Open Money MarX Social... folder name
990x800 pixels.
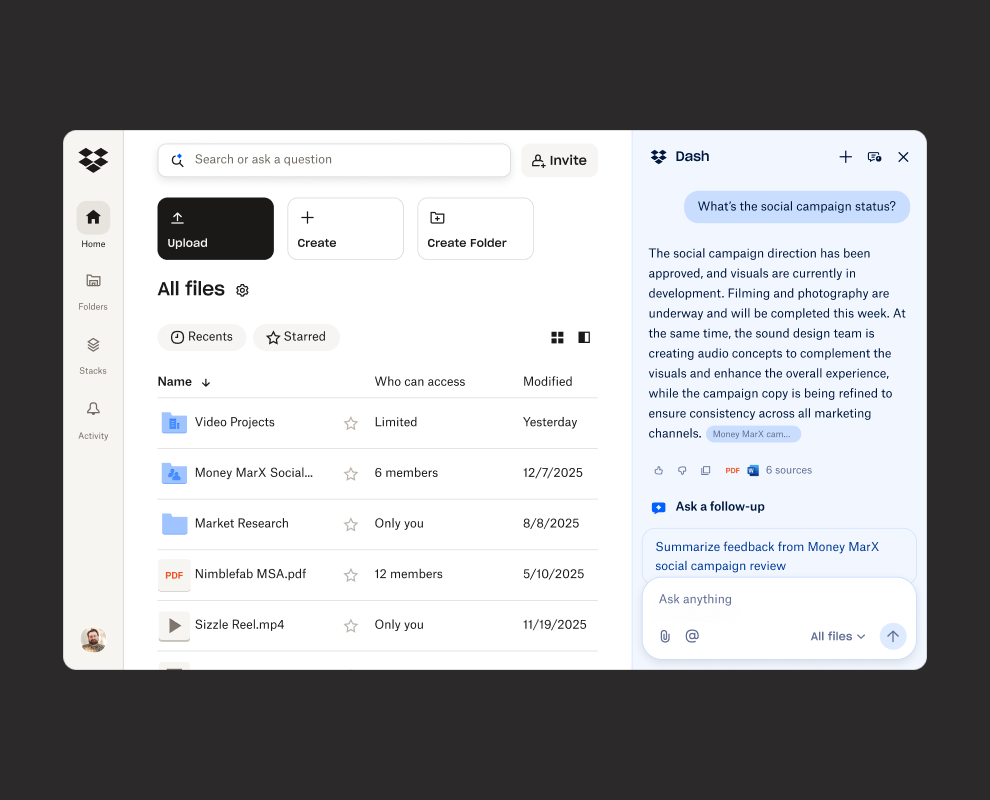pyautogui.click(x=254, y=472)
